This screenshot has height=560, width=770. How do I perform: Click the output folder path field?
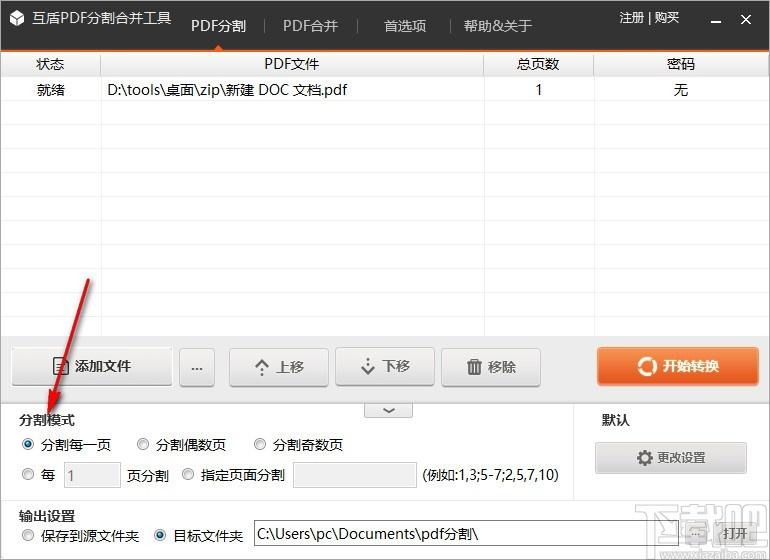[x=466, y=533]
